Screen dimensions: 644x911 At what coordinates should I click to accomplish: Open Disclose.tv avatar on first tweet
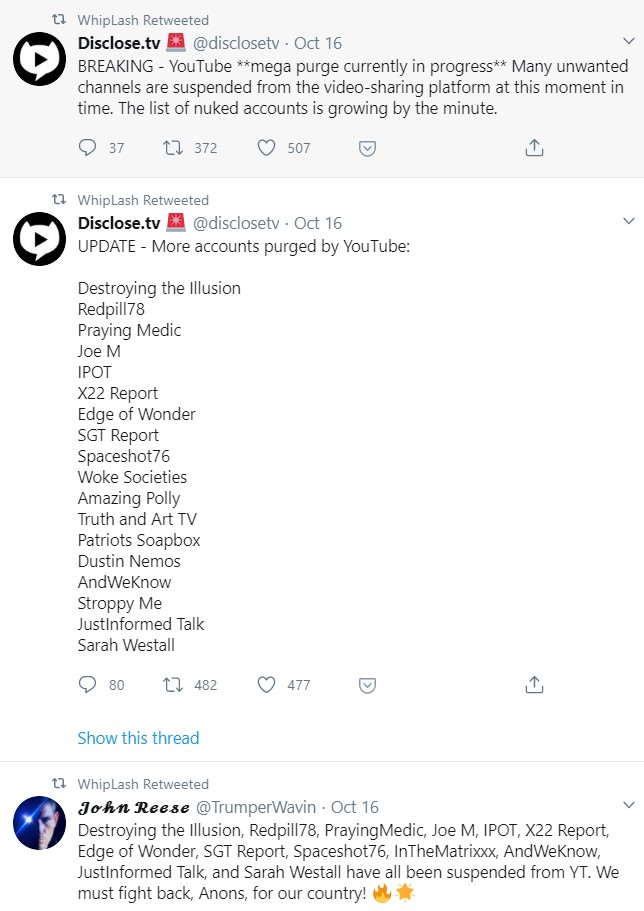[39, 60]
